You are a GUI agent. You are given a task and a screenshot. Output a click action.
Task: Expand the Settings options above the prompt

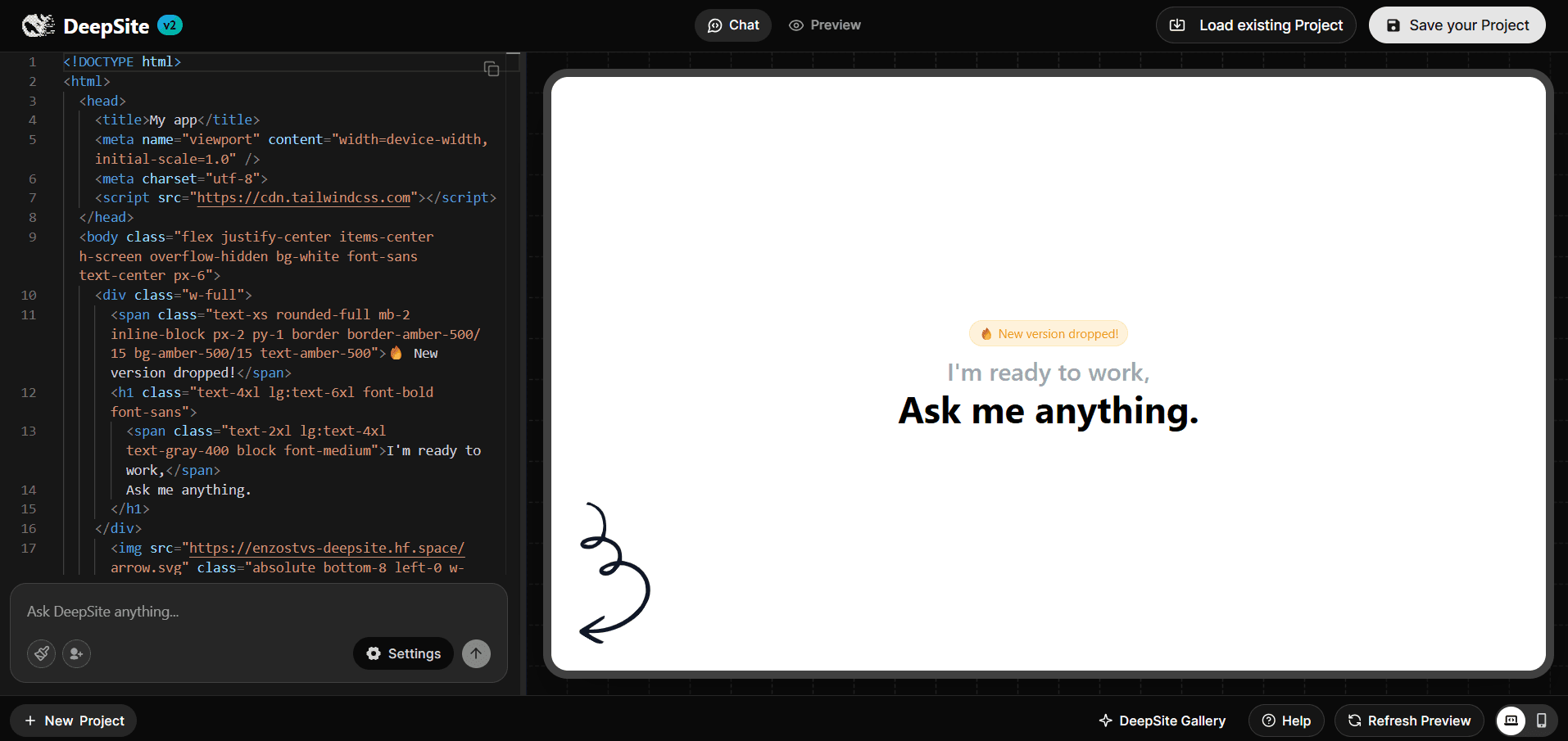[403, 653]
